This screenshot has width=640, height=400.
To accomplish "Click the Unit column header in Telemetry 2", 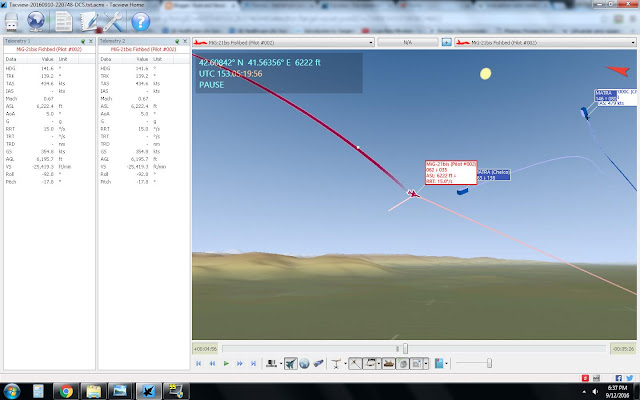I will pyautogui.click(x=162, y=59).
